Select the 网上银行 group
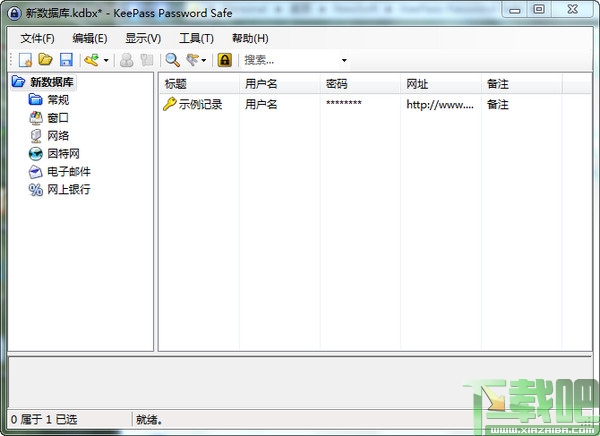Image resolution: width=600 pixels, height=436 pixels. [69, 189]
